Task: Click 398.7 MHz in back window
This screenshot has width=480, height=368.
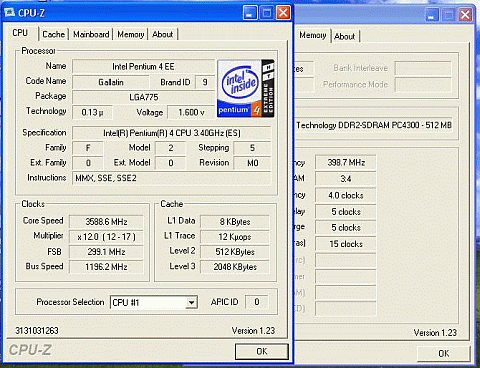Action: coord(346,162)
